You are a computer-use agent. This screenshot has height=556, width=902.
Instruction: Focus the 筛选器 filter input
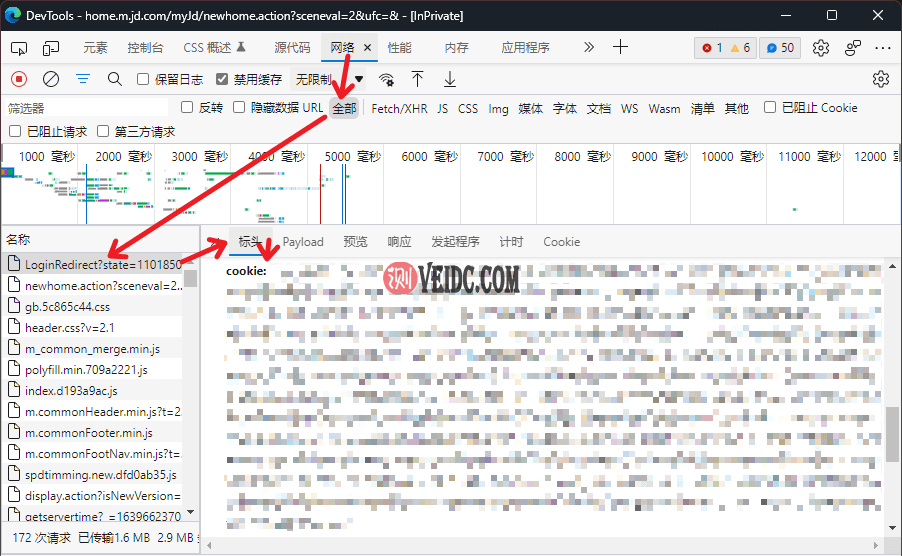[x=86, y=108]
